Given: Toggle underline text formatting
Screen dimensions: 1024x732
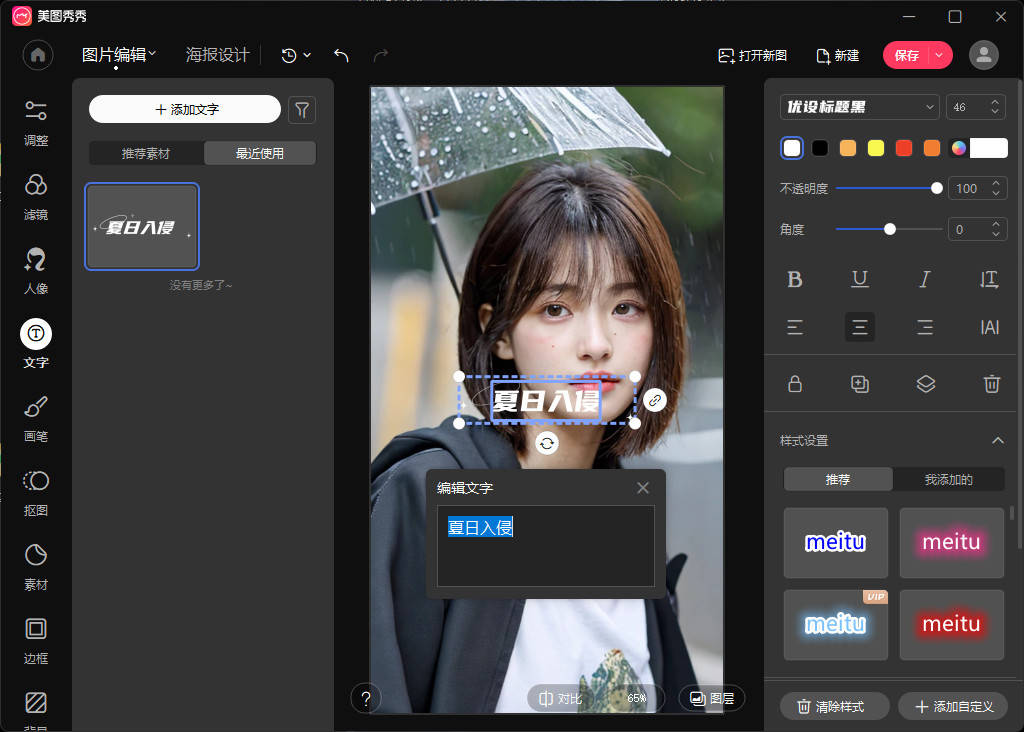Looking at the screenshot, I should (x=859, y=279).
